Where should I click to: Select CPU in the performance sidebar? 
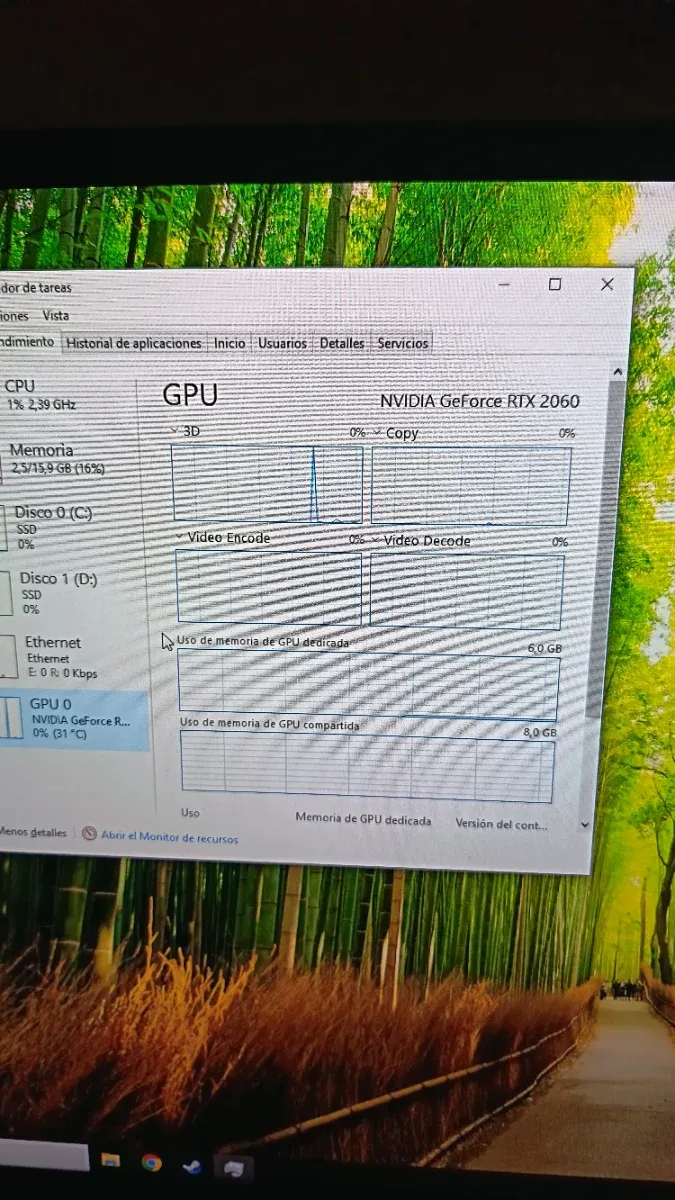70,394
